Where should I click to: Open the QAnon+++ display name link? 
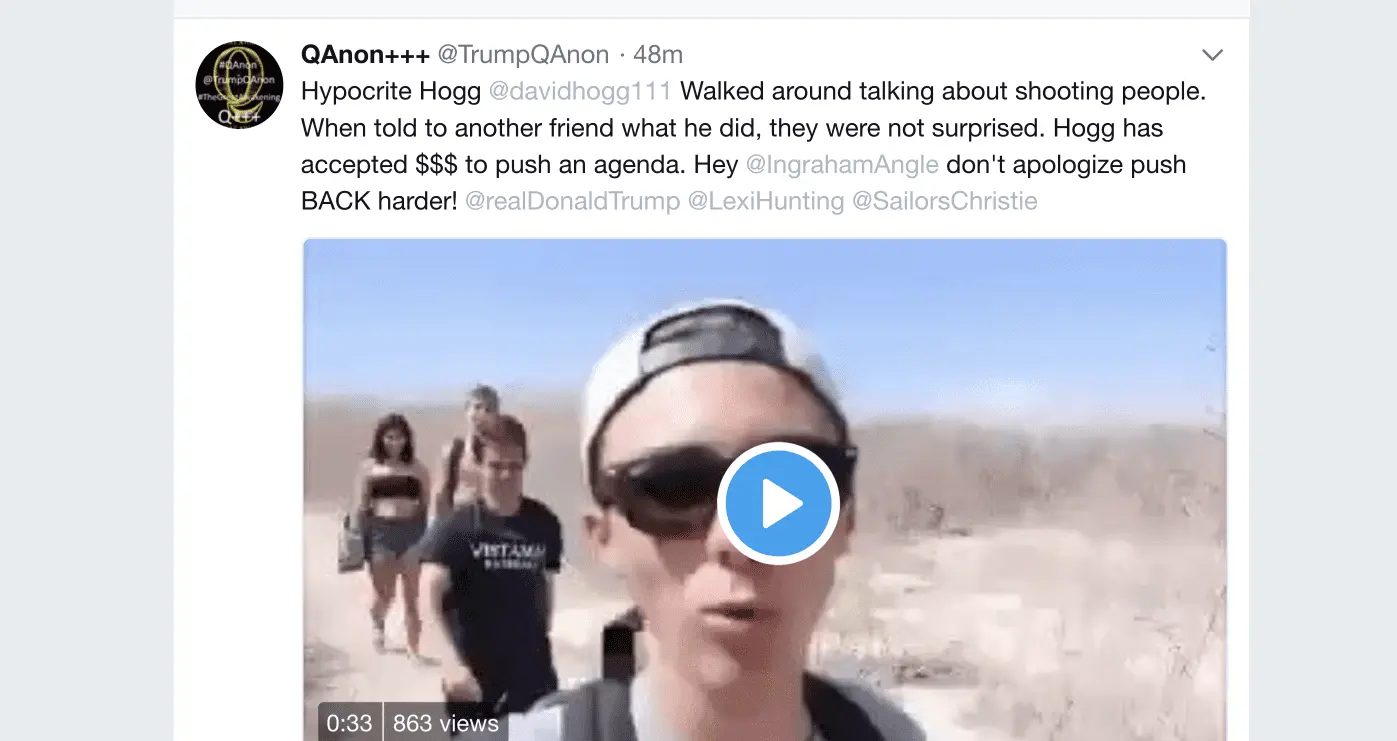pos(365,54)
